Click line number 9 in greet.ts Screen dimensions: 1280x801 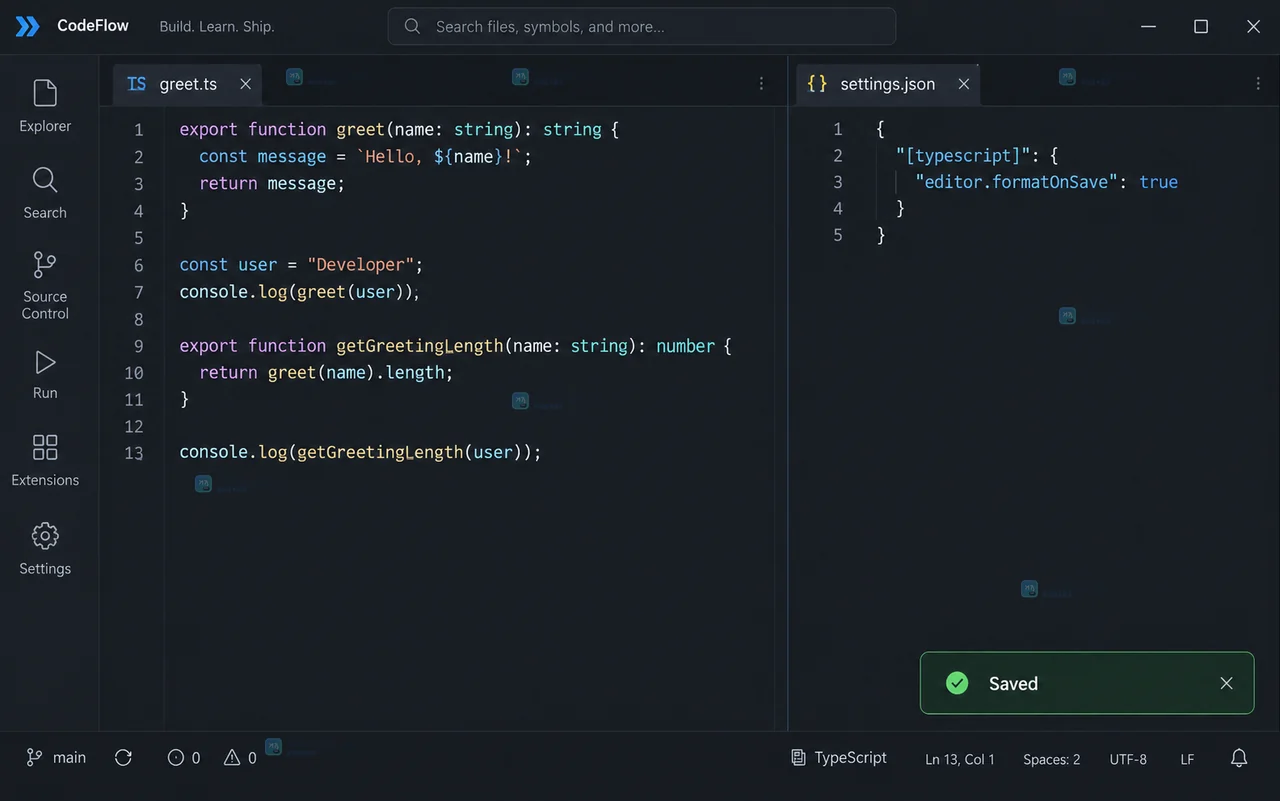coord(138,346)
